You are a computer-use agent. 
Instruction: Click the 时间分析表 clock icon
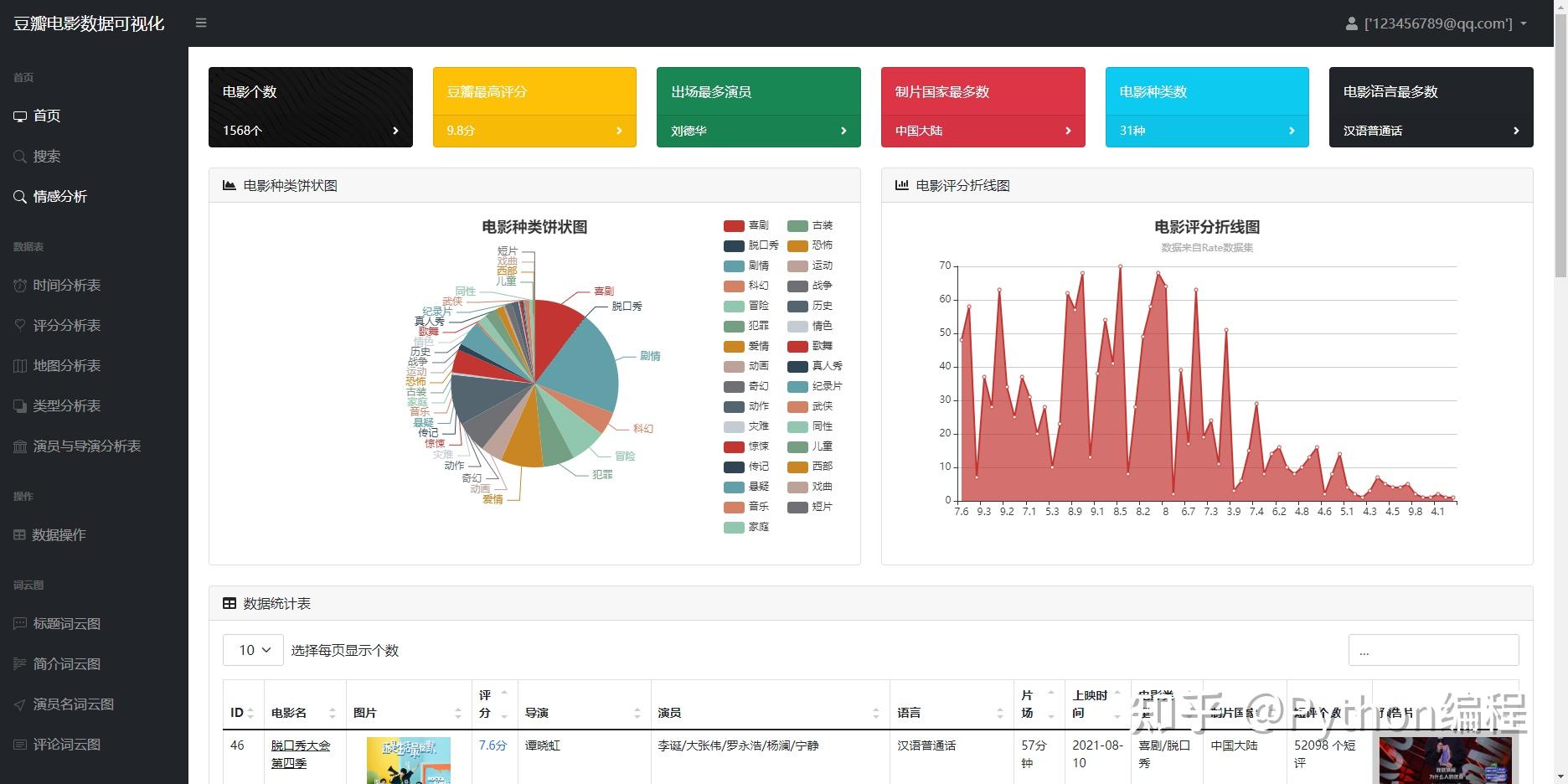(x=20, y=285)
